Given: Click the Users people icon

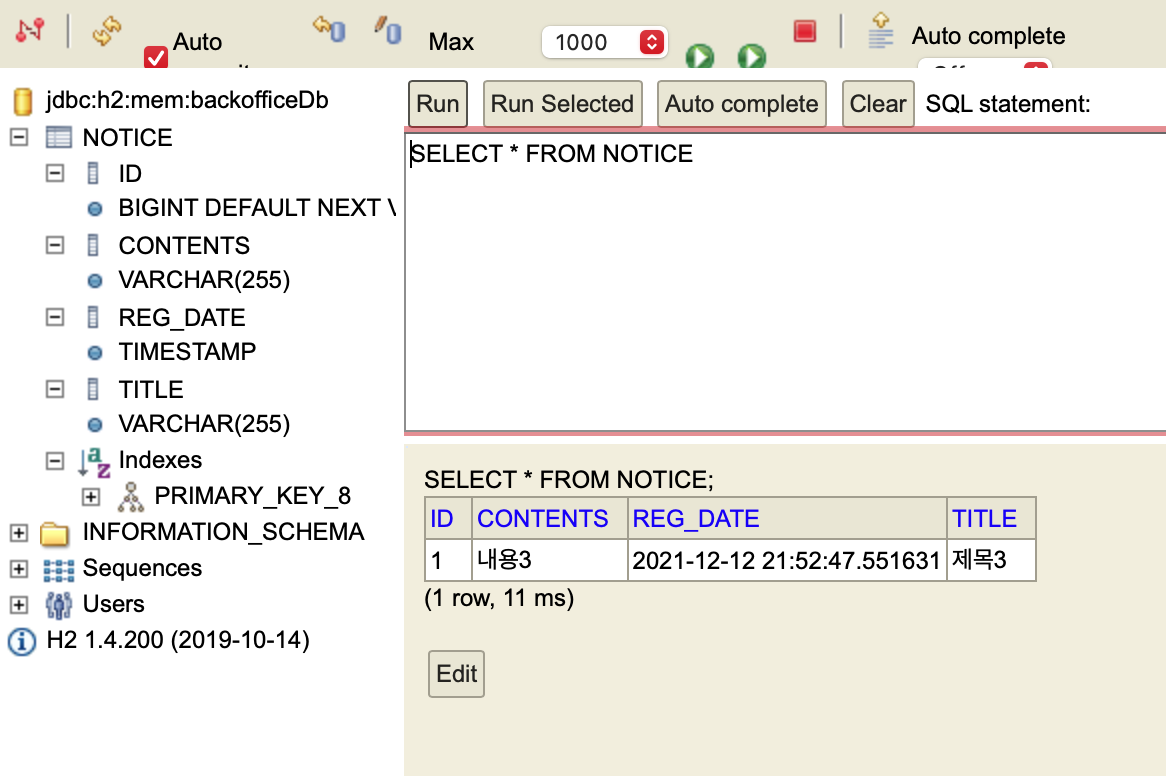Looking at the screenshot, I should point(59,605).
